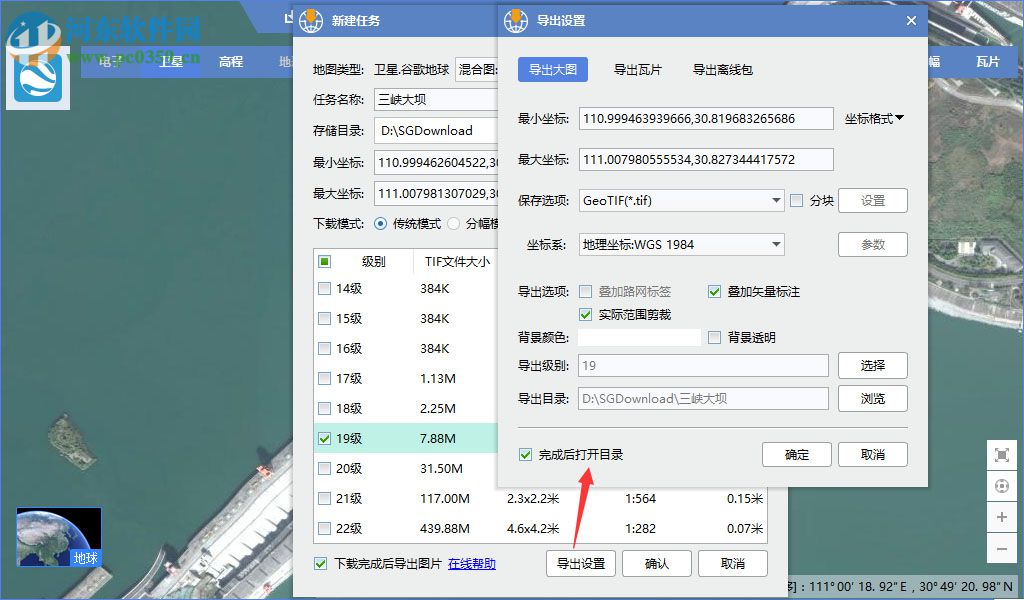This screenshot has width=1024, height=600.
Task: Uncheck 完成后打开目录 option
Action: [525, 454]
